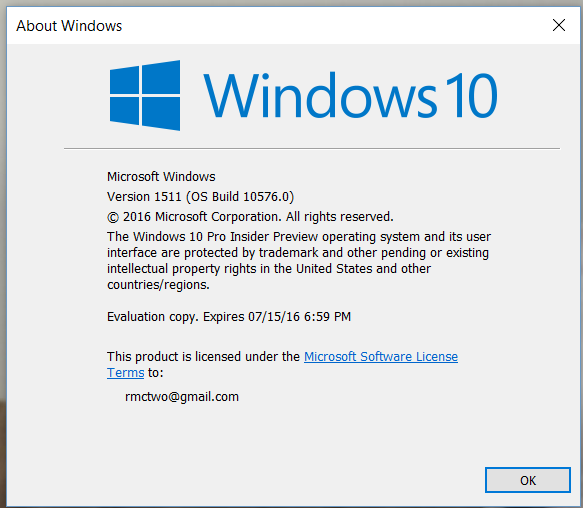Open the Microsoft Software License link
Viewport: 583px width, 508px height.
tap(381, 357)
